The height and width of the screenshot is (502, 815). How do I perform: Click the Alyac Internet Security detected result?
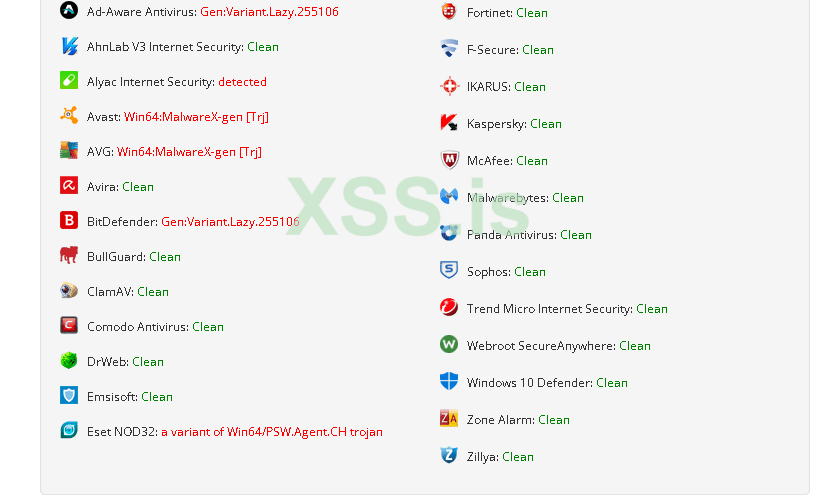click(242, 82)
